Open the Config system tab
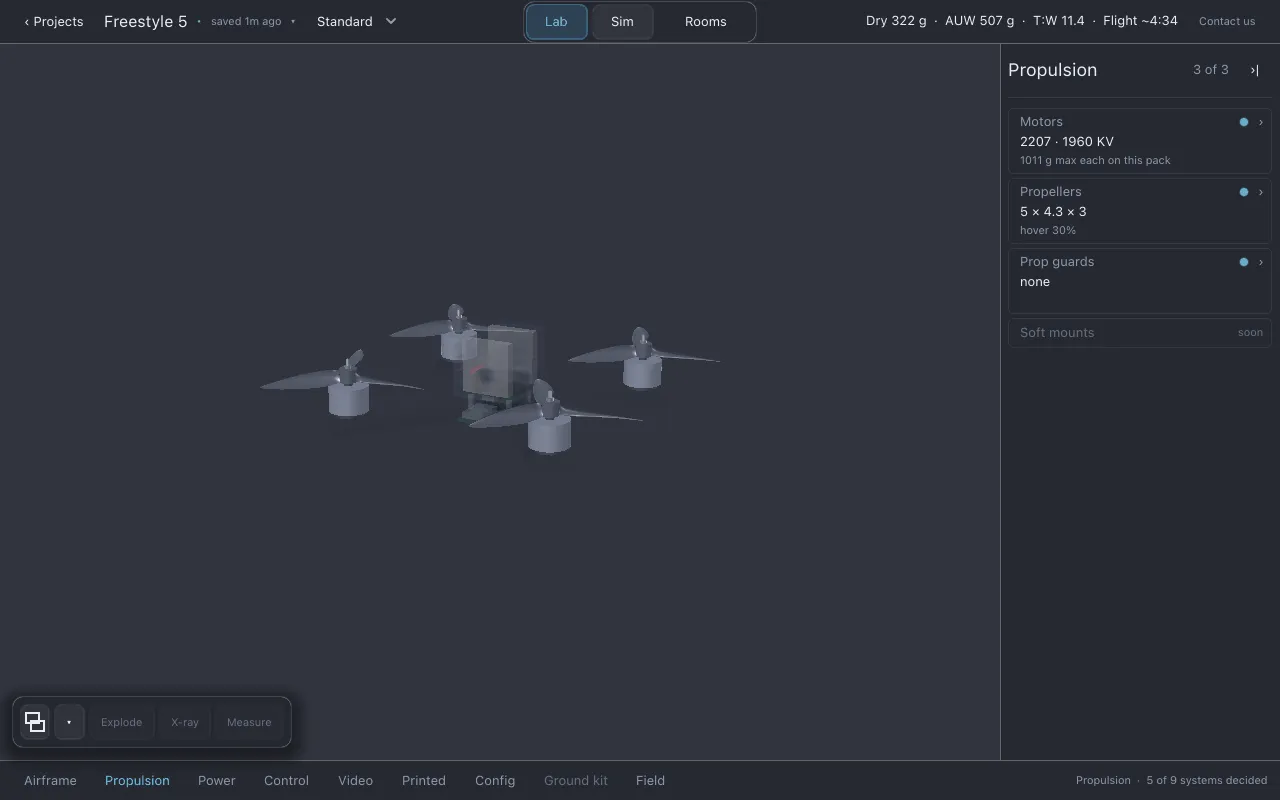This screenshot has height=800, width=1280. [x=495, y=780]
